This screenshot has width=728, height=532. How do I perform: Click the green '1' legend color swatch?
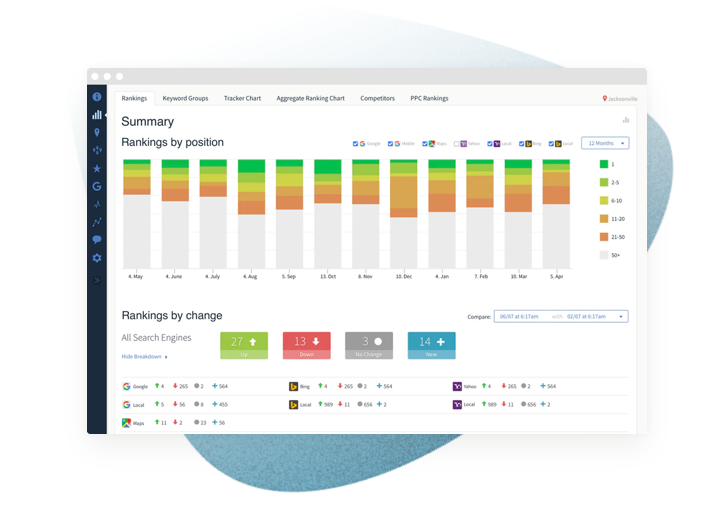pyautogui.click(x=604, y=163)
